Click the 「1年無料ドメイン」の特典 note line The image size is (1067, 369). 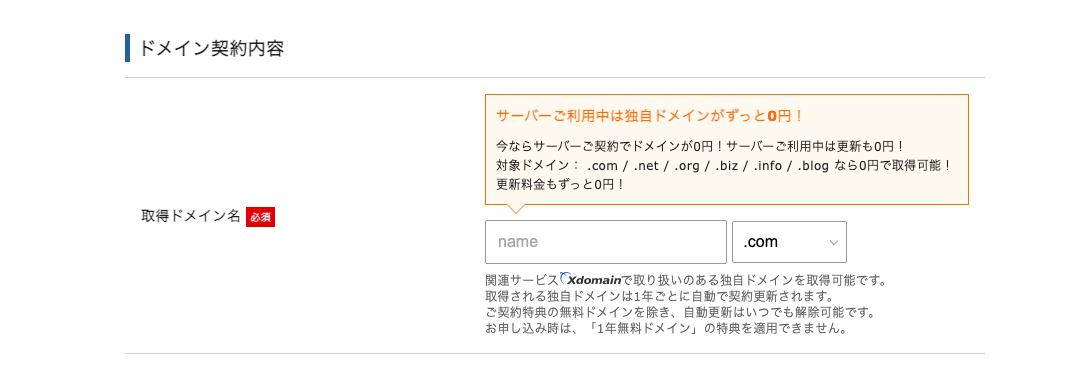pyautogui.click(x=667, y=329)
